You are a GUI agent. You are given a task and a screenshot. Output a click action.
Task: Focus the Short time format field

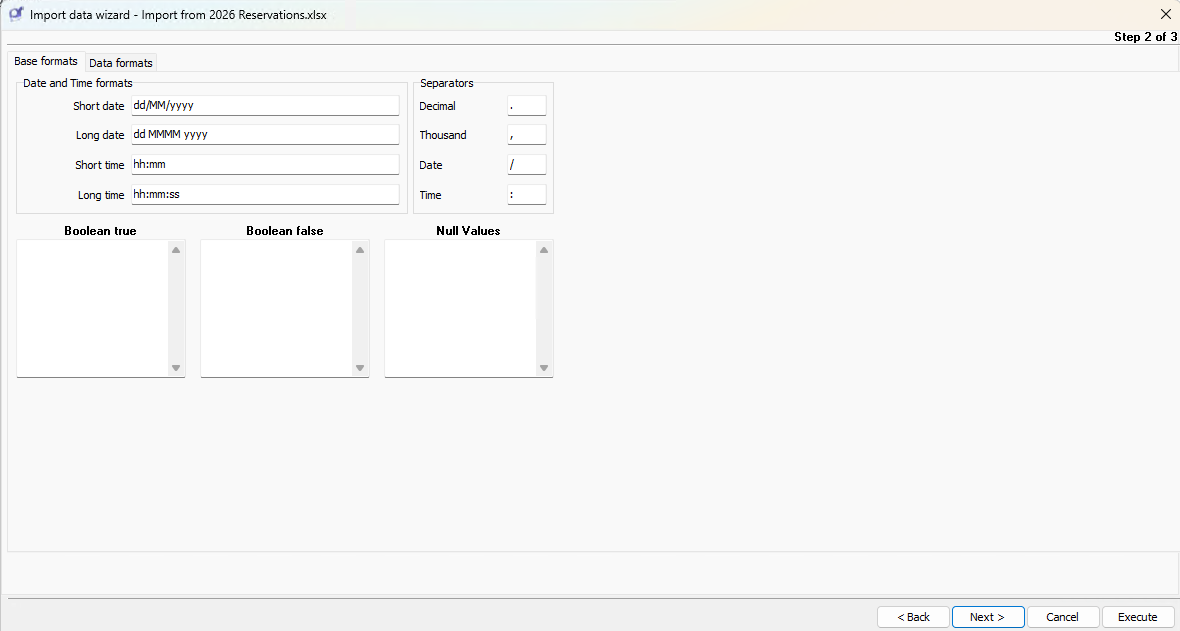pyautogui.click(x=265, y=165)
